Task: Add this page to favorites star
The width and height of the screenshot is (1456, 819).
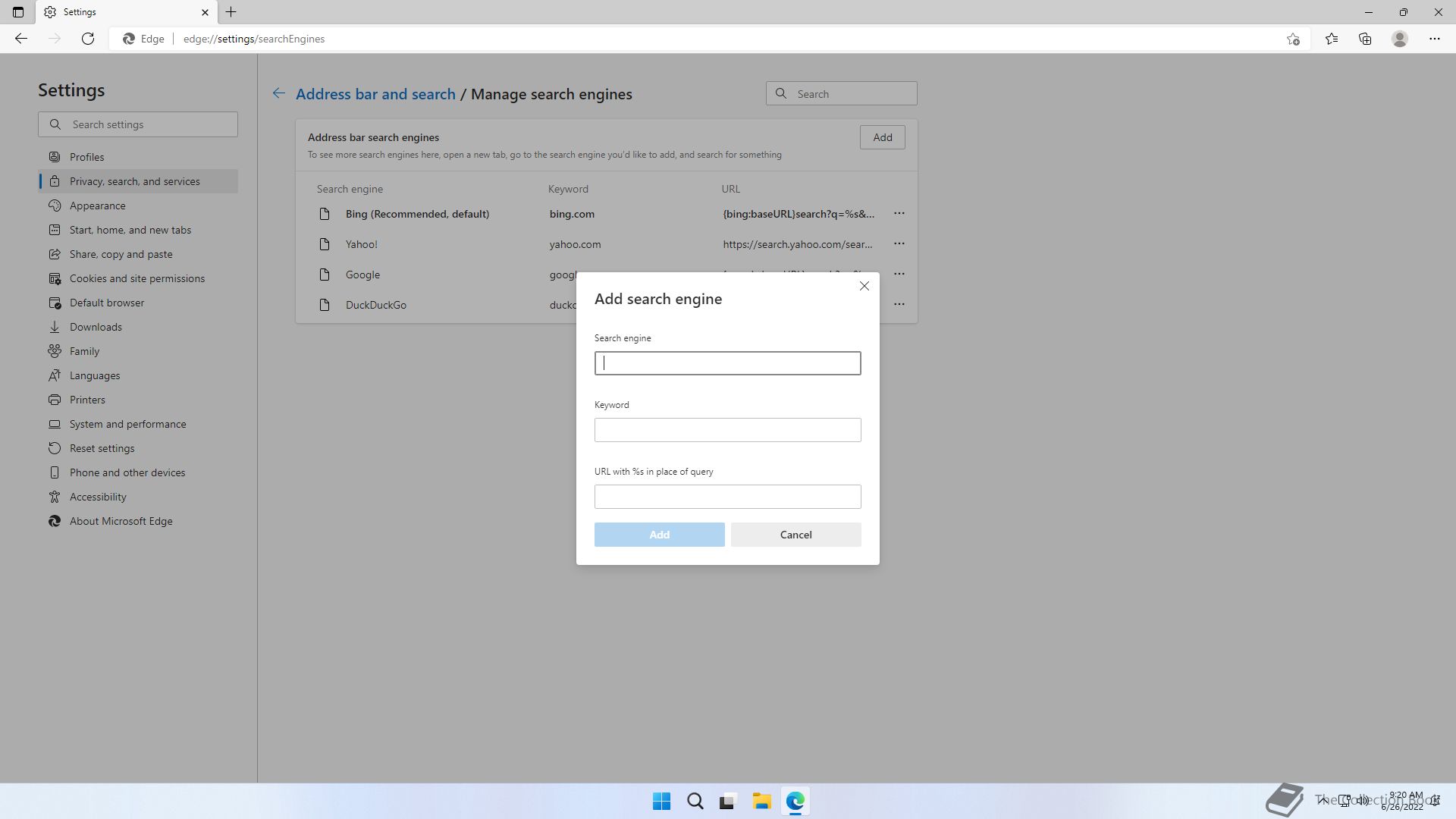Action: (x=1293, y=39)
